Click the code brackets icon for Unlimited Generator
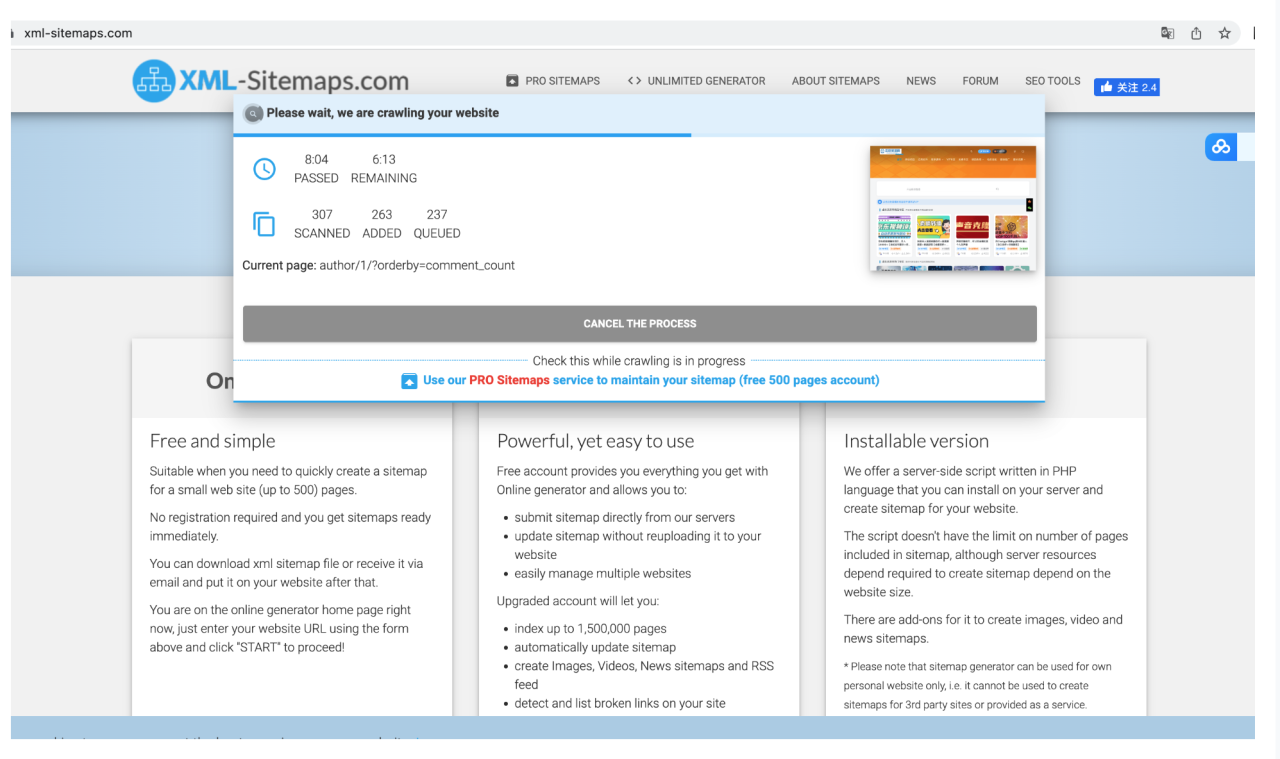This screenshot has width=1280, height=759. pyautogui.click(x=635, y=81)
